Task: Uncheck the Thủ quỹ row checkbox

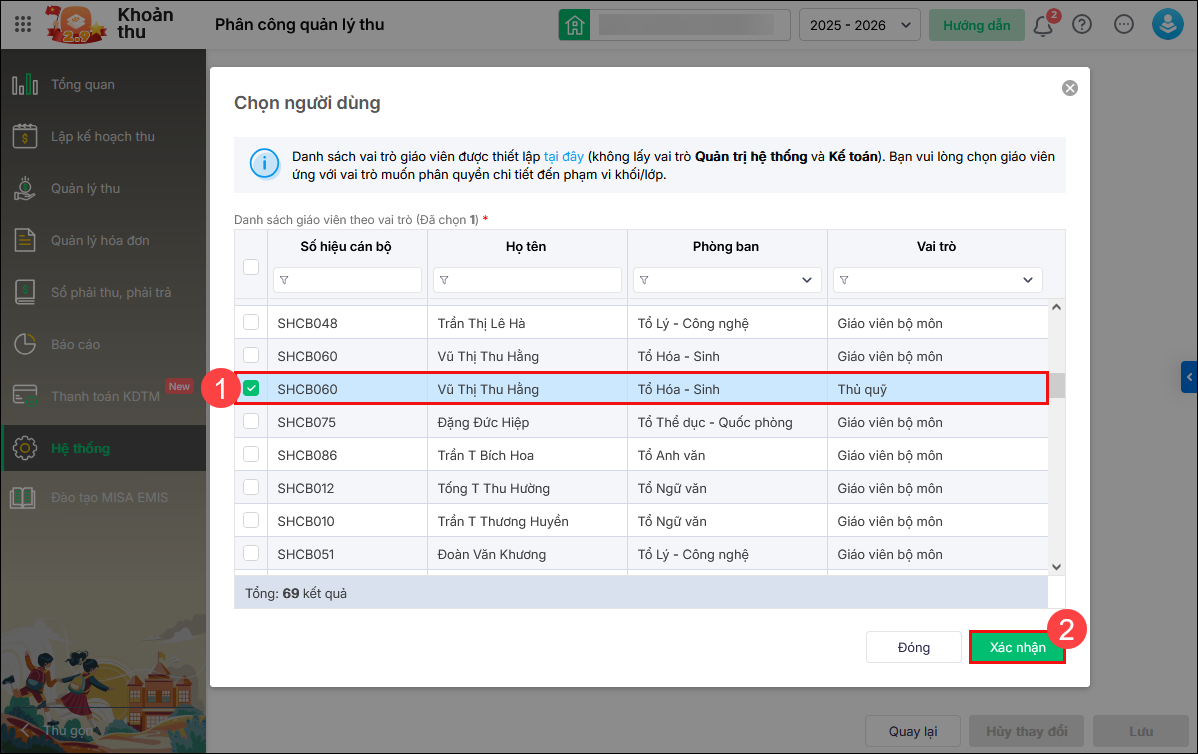Action: [x=251, y=388]
